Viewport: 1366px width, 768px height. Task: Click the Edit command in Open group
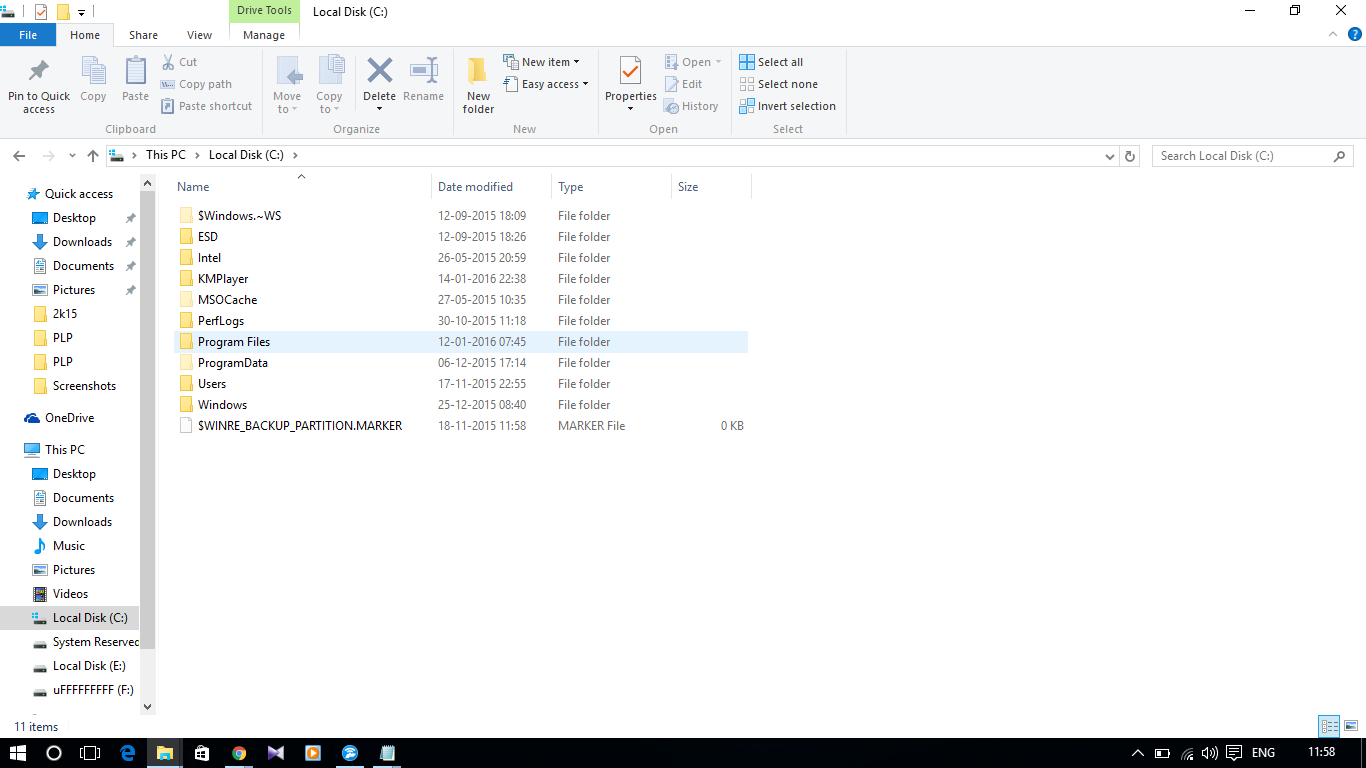(x=684, y=84)
